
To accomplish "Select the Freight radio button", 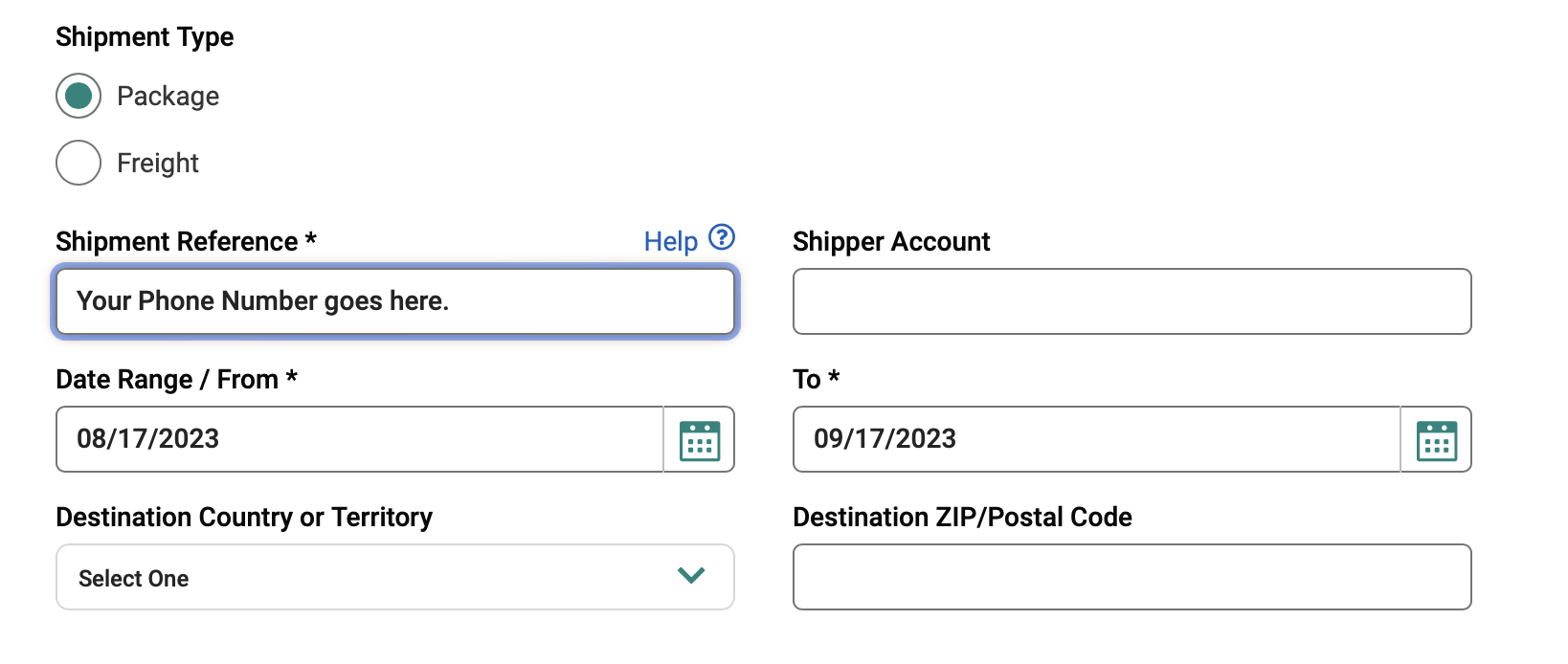I will [78, 163].
